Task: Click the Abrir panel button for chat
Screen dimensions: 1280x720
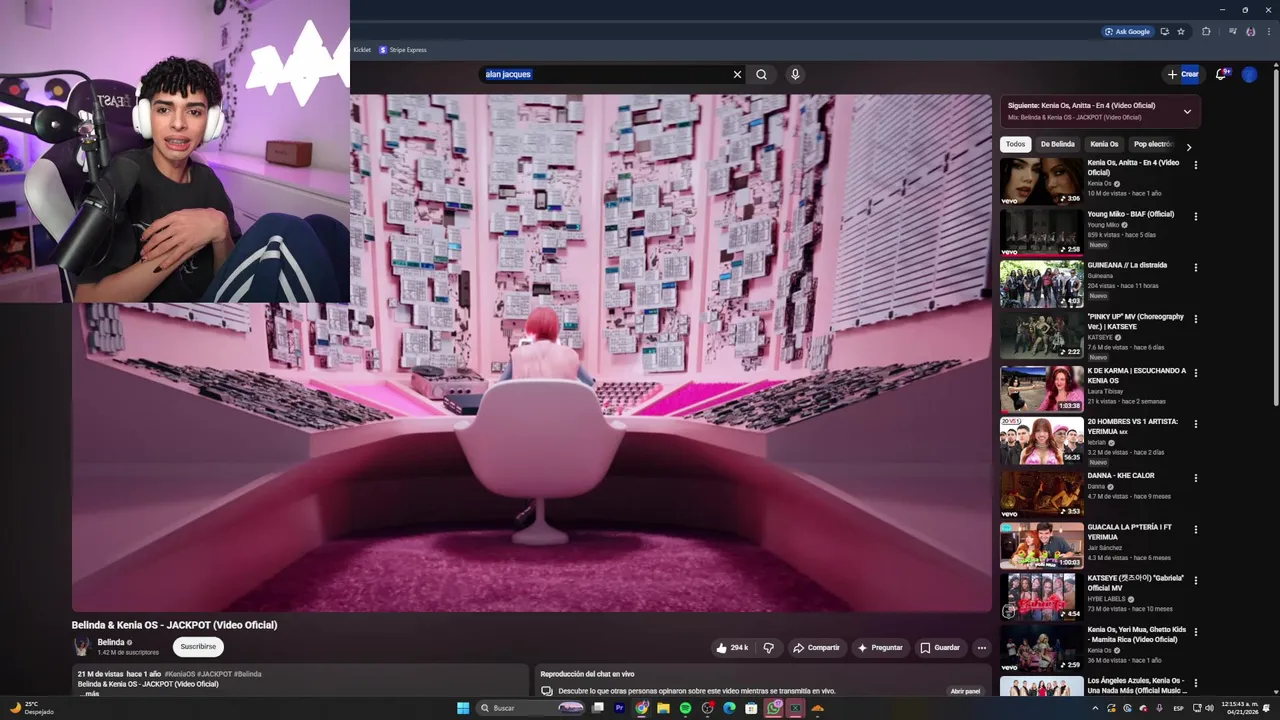Action: point(965,691)
